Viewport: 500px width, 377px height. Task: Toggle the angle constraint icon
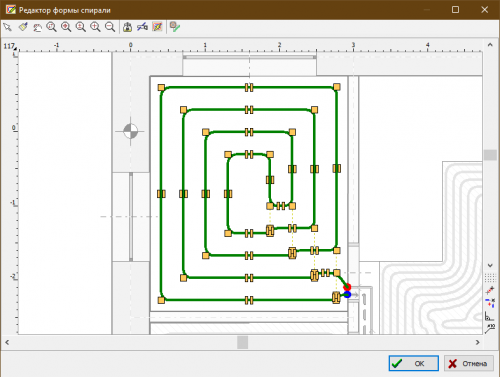tap(489, 316)
